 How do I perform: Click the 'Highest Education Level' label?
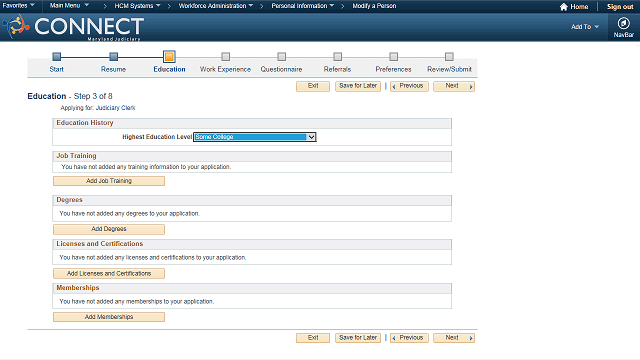pos(157,137)
